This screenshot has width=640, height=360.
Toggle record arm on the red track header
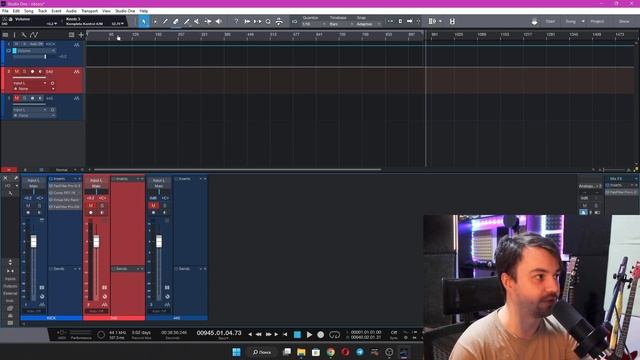coord(32,72)
